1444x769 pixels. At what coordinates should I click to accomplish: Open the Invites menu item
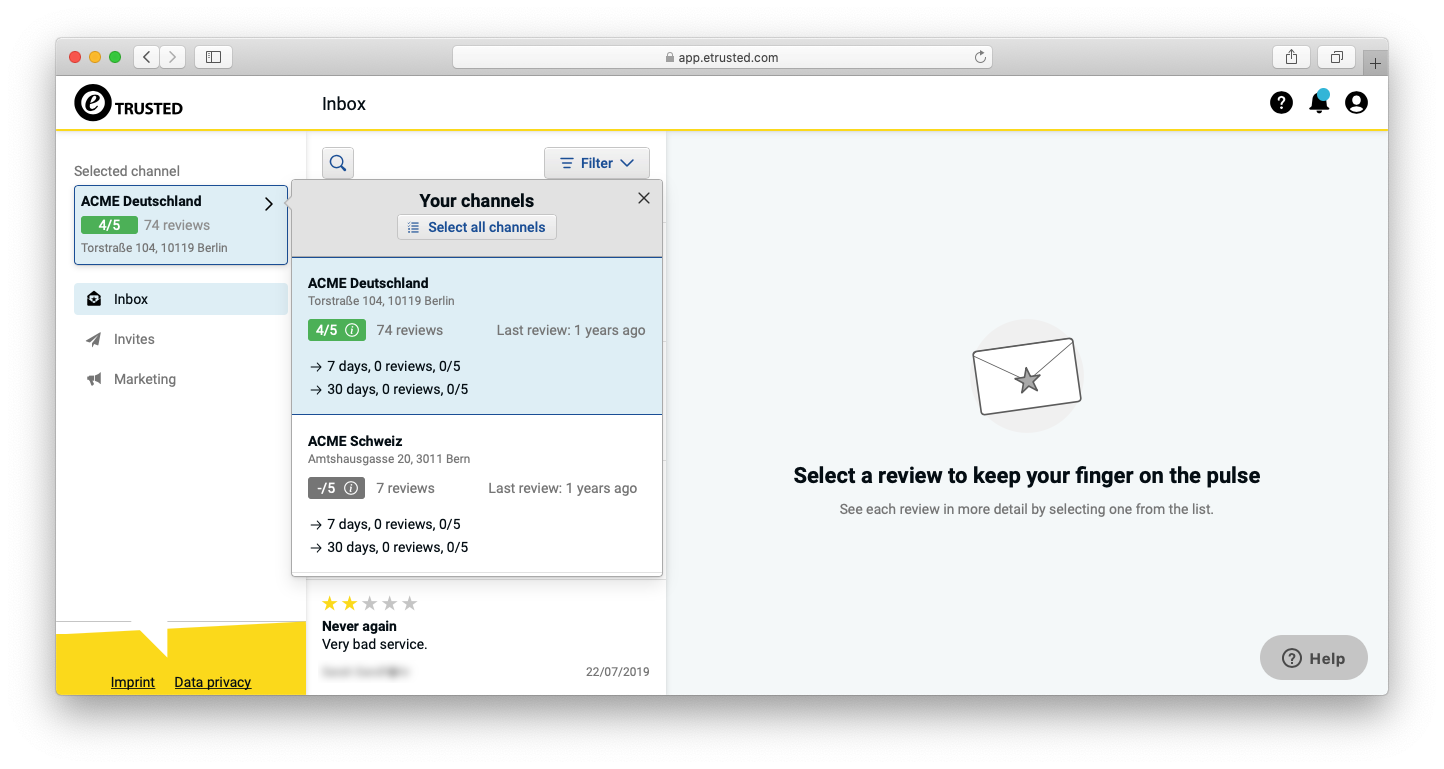click(134, 339)
